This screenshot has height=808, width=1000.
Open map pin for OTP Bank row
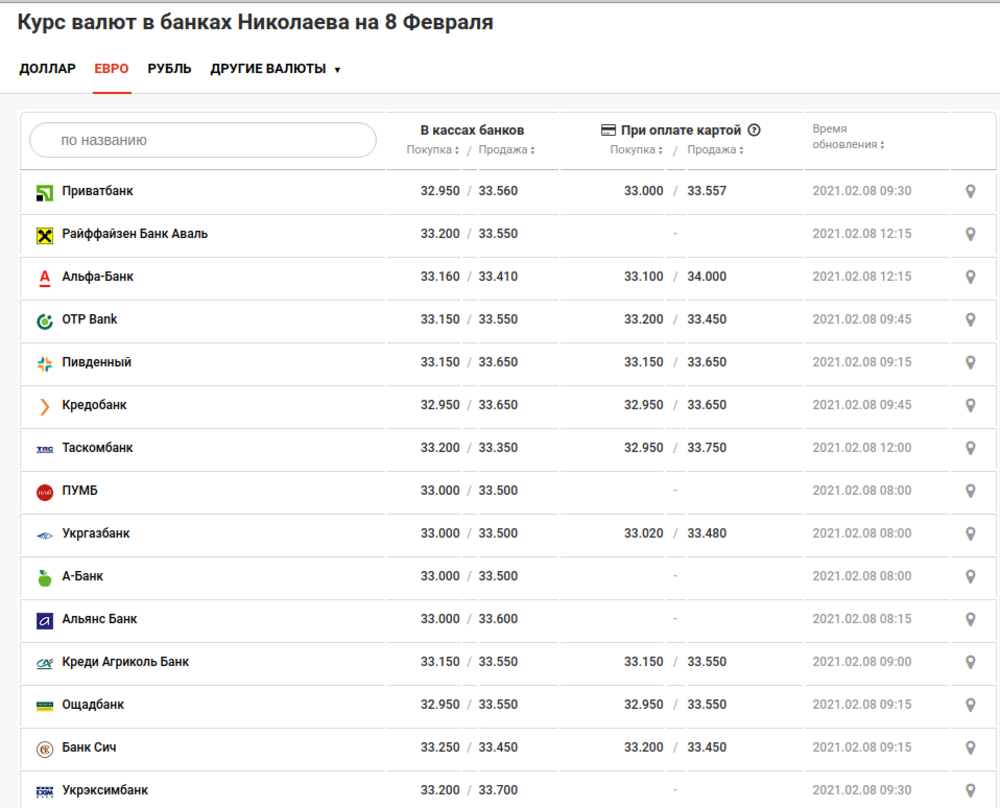point(970,320)
